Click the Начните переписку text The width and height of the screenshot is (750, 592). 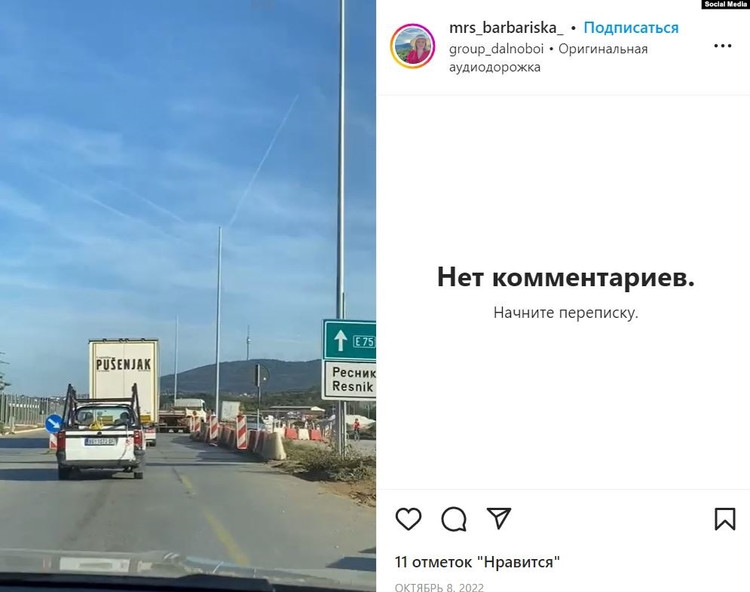click(566, 313)
